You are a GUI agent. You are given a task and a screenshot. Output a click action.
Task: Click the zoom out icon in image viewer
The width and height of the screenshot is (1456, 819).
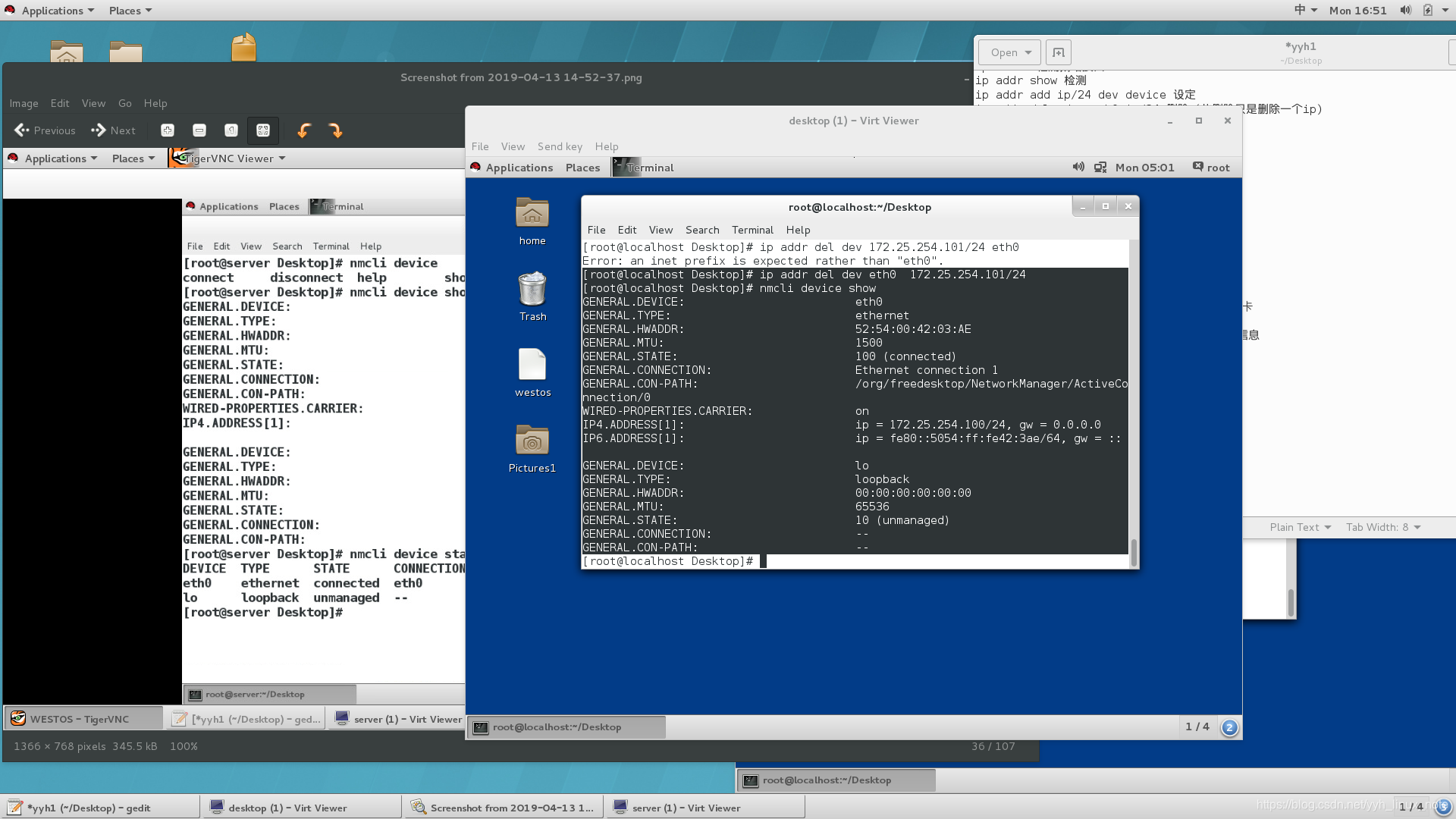pyautogui.click(x=199, y=130)
